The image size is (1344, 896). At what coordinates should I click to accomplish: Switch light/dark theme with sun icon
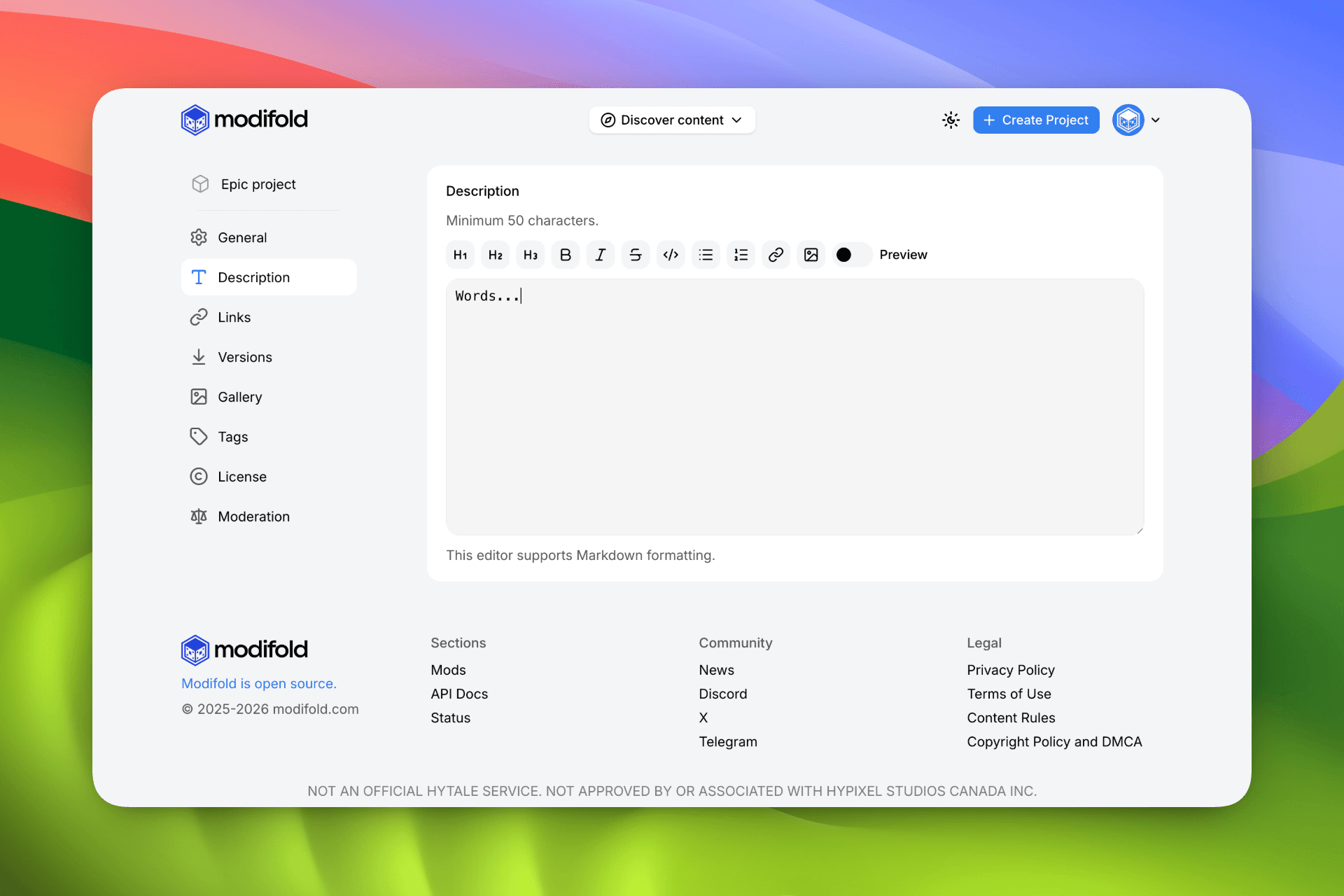[951, 120]
